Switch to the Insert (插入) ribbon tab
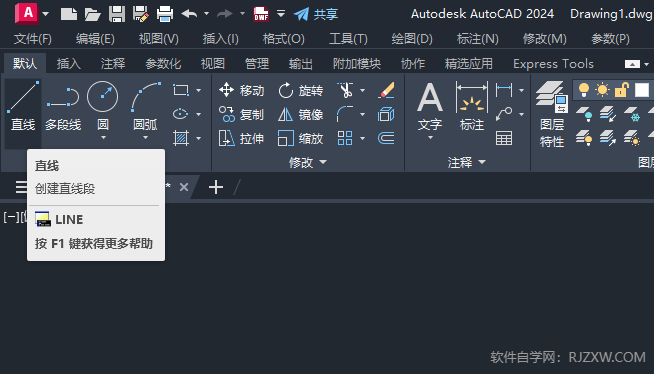Image resolution: width=654 pixels, height=374 pixels. pos(69,64)
